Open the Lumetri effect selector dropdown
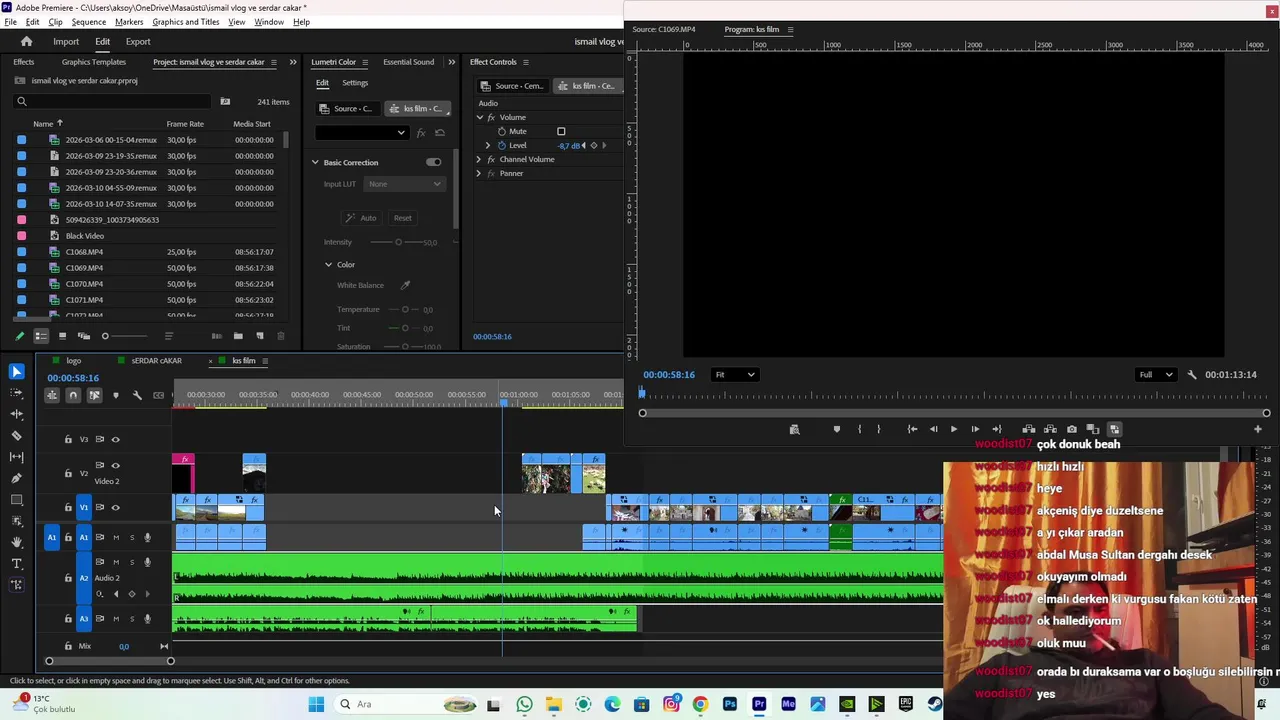The image size is (1280, 720). (x=362, y=133)
